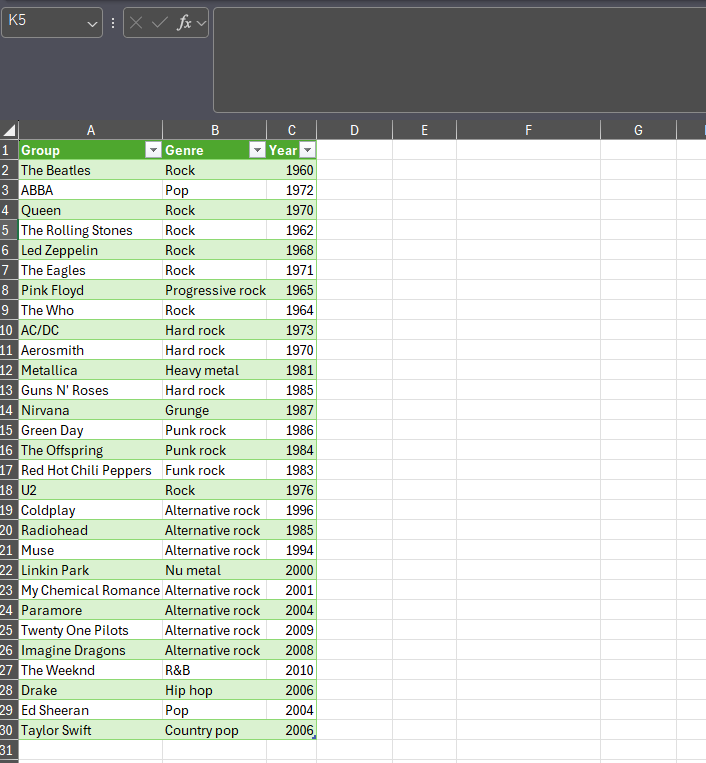The height and width of the screenshot is (763, 706).
Task: Click the Genre header cell
Action: coord(215,150)
